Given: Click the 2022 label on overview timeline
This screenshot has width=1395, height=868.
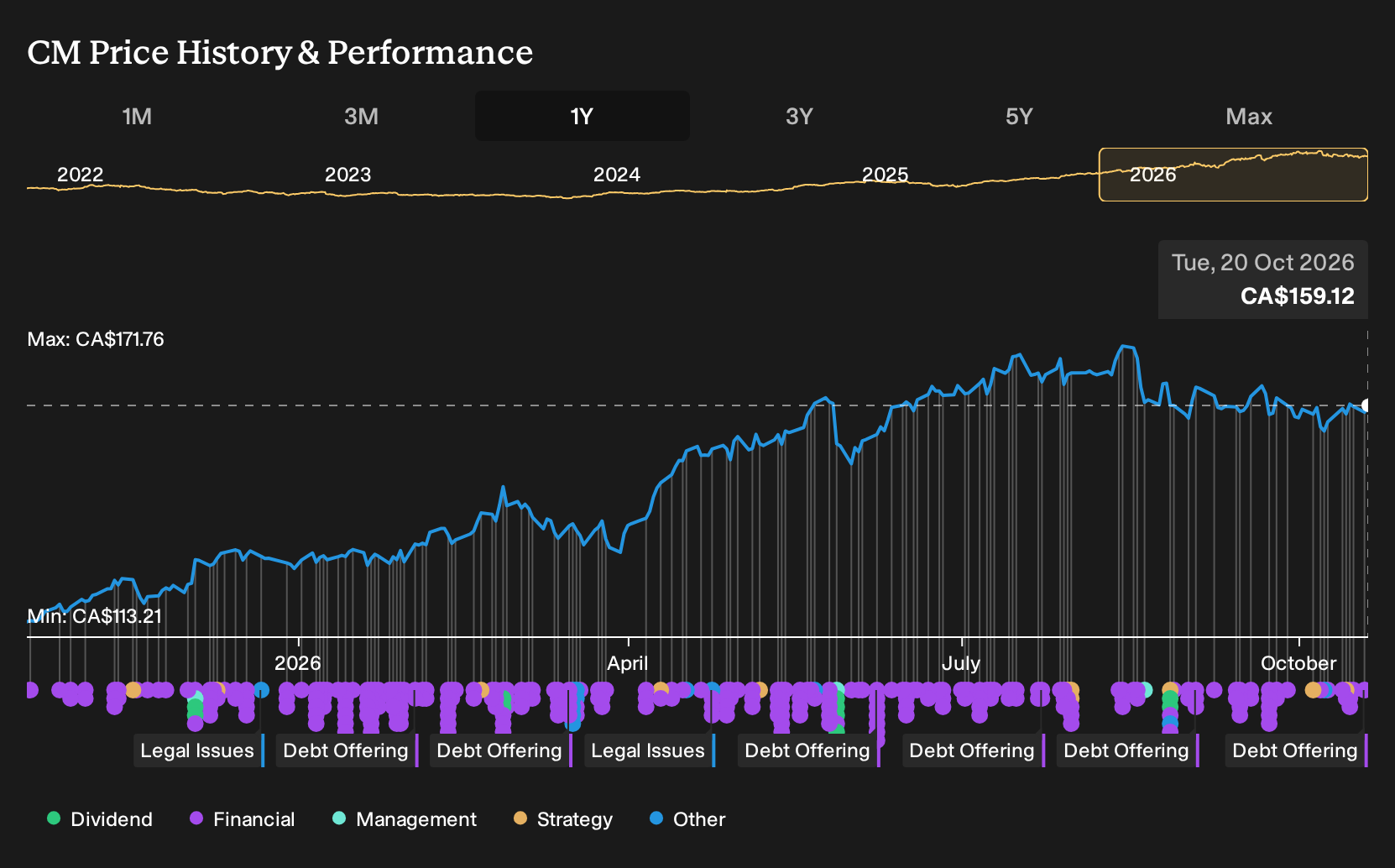Looking at the screenshot, I should 80,175.
